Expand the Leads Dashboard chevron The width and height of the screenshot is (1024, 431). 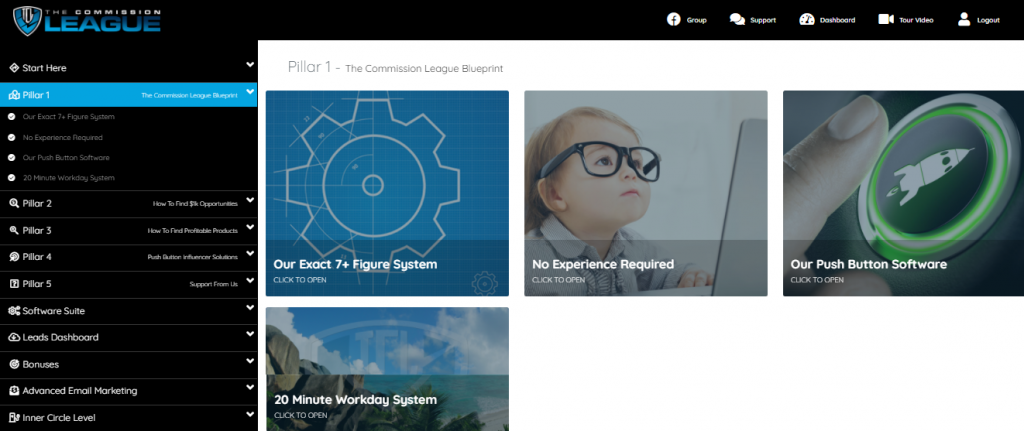pos(250,334)
